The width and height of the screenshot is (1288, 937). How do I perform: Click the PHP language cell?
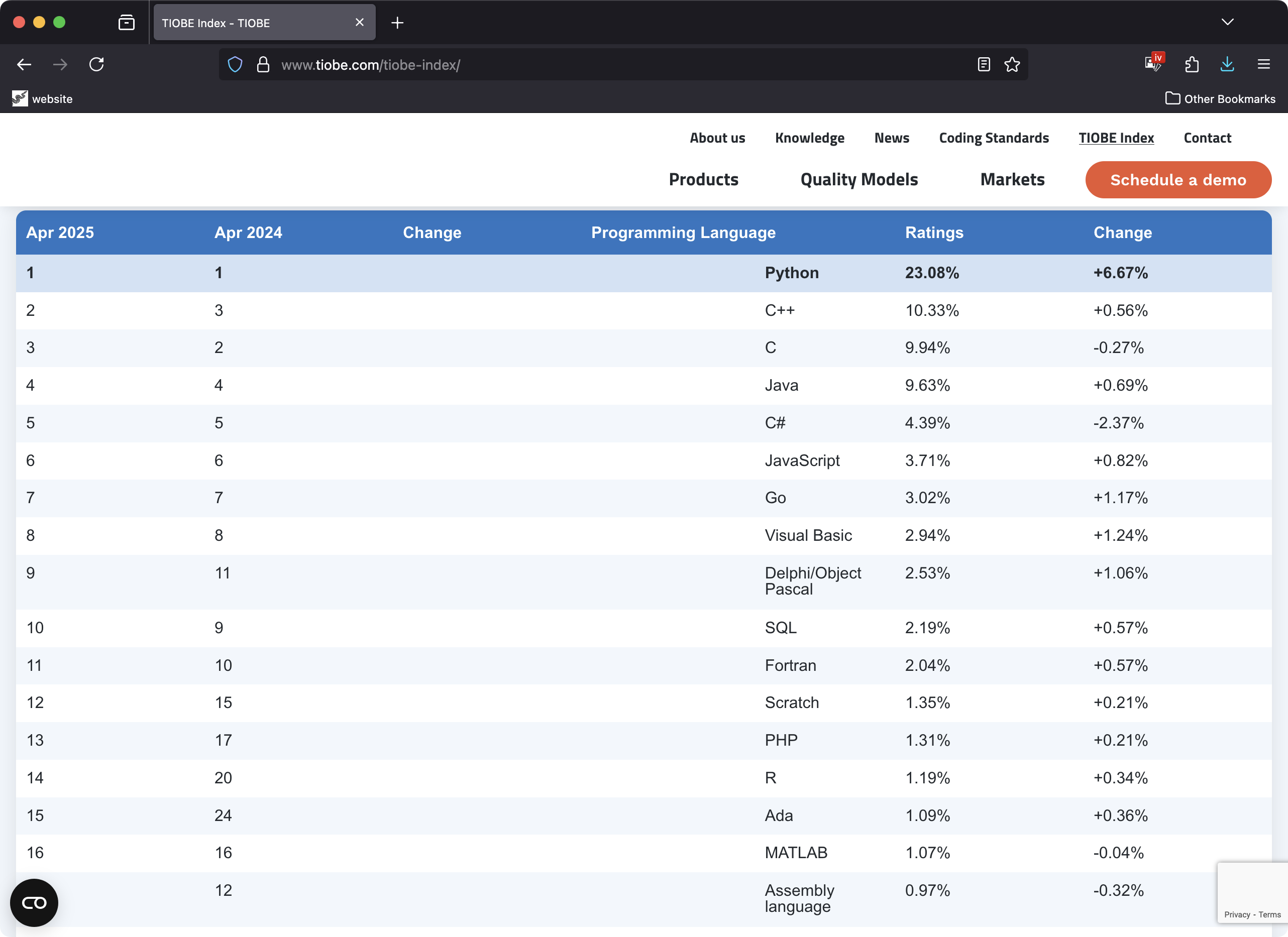(781, 740)
